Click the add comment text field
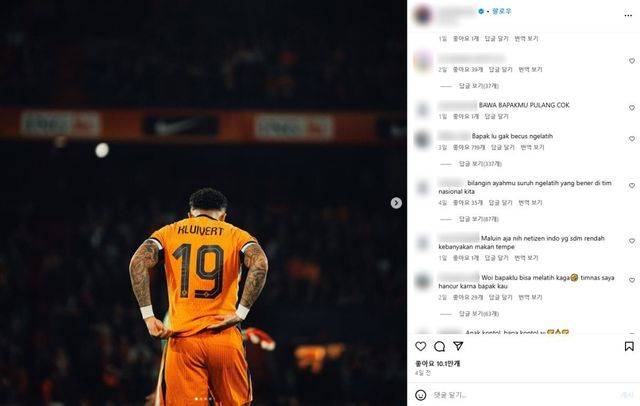The image size is (640, 406). coord(522,395)
